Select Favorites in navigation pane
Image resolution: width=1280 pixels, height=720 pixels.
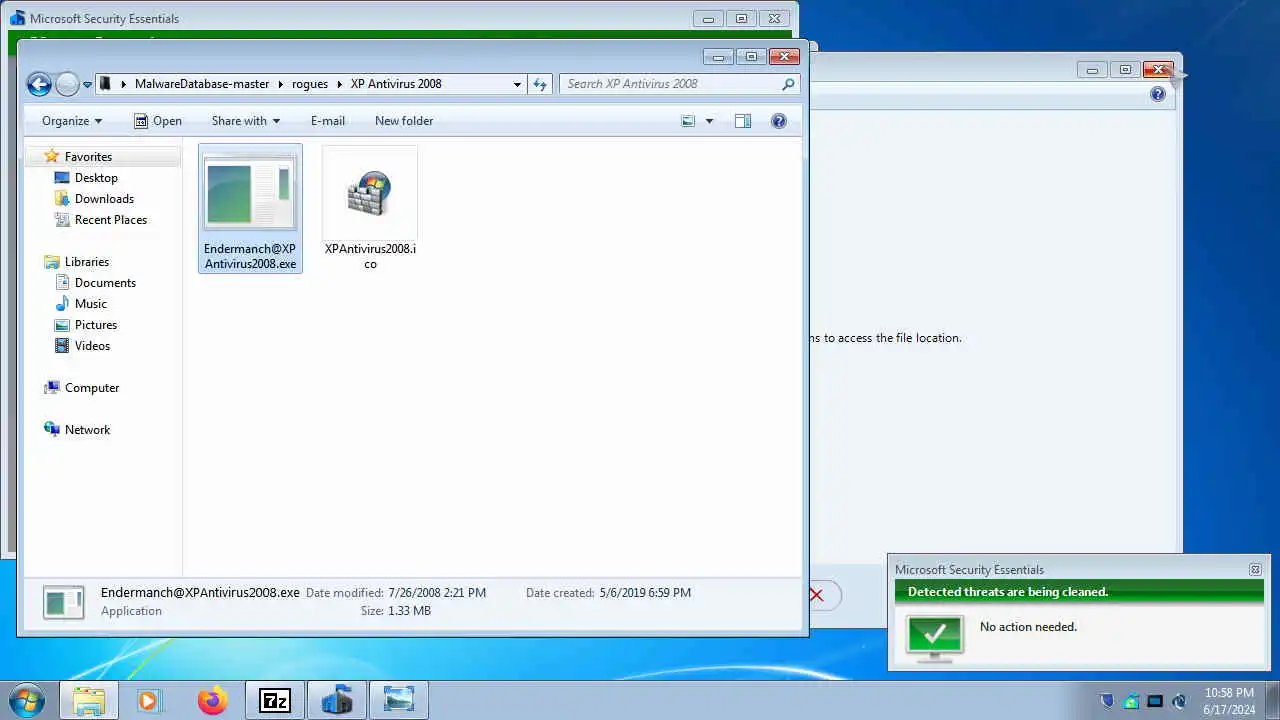88,157
